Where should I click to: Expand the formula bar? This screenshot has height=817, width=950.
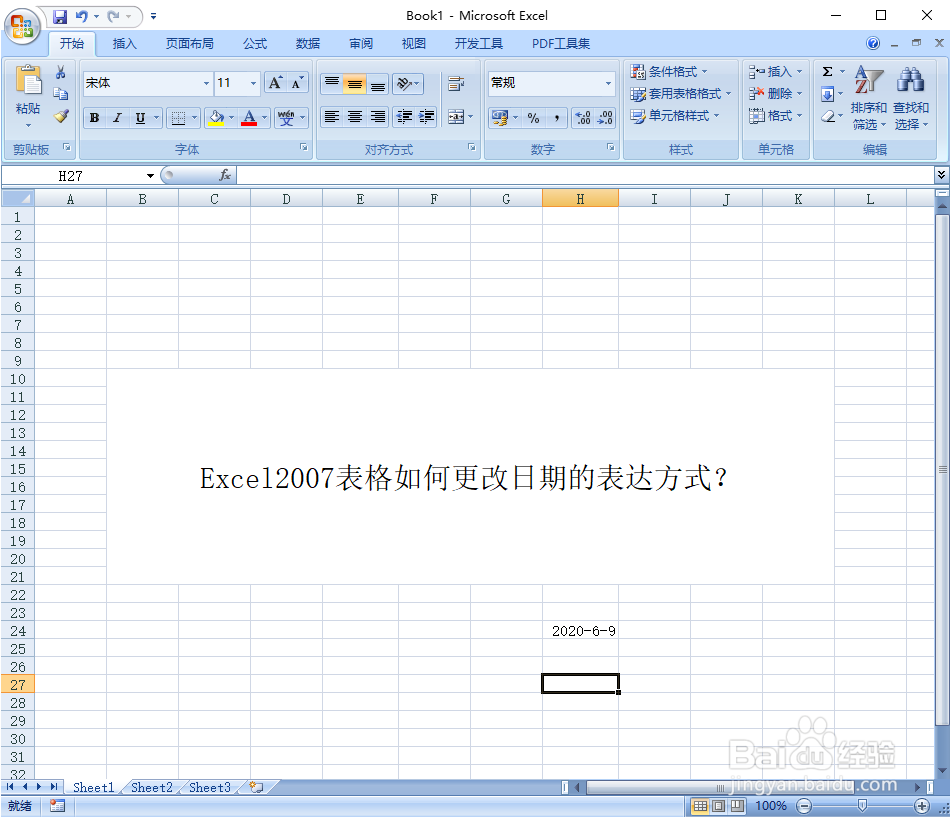click(941, 175)
